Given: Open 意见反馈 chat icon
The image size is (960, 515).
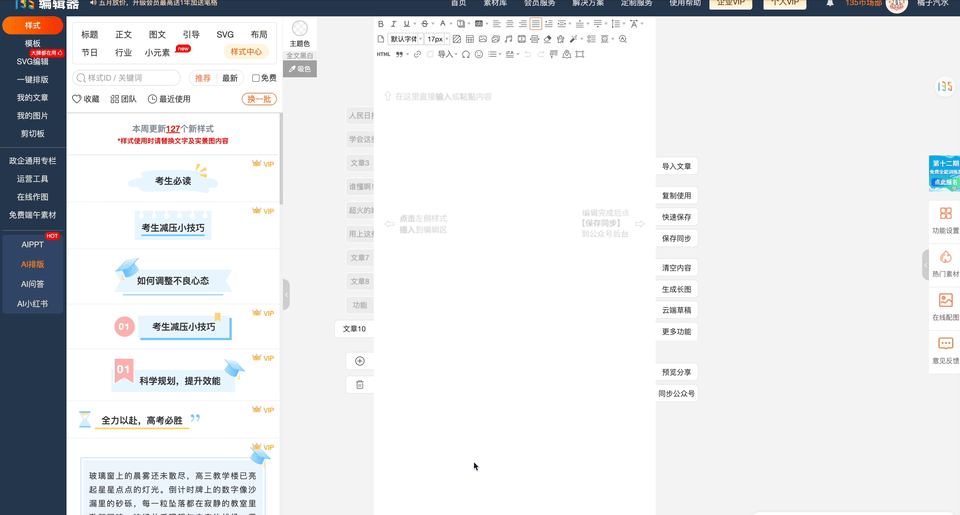Looking at the screenshot, I should (945, 350).
